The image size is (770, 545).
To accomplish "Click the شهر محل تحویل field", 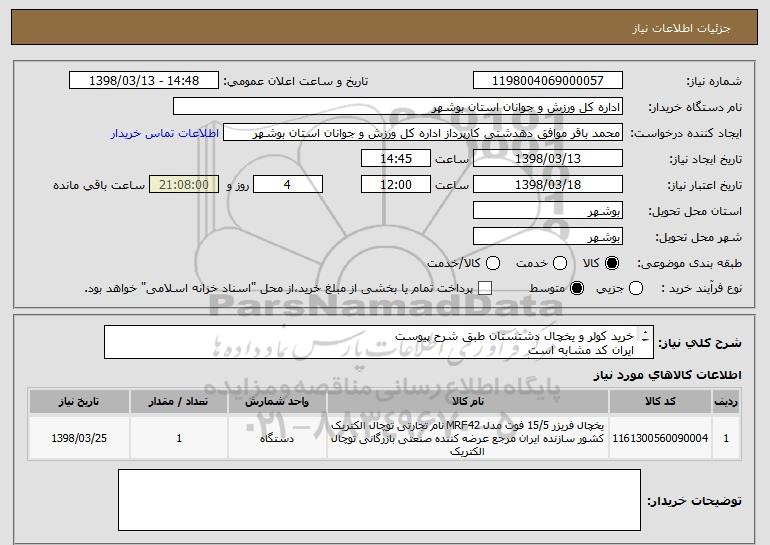I will click(548, 237).
